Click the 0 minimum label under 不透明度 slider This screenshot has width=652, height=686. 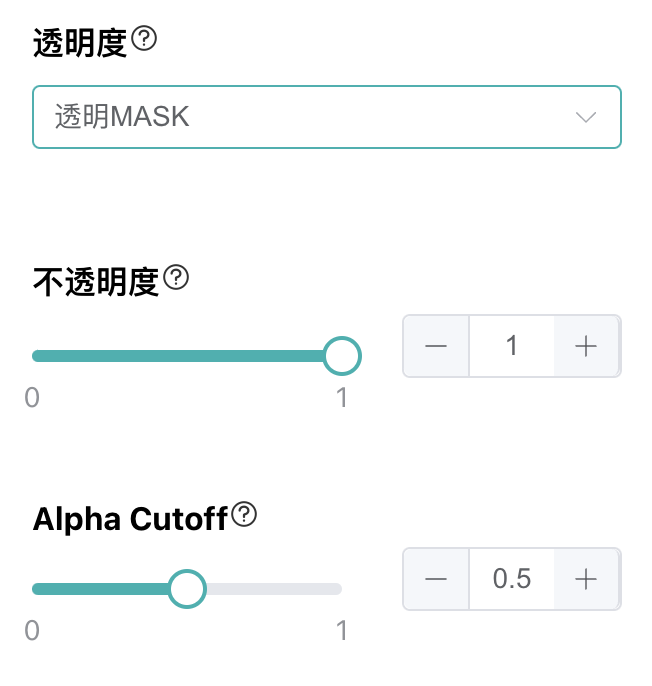pyautogui.click(x=32, y=398)
